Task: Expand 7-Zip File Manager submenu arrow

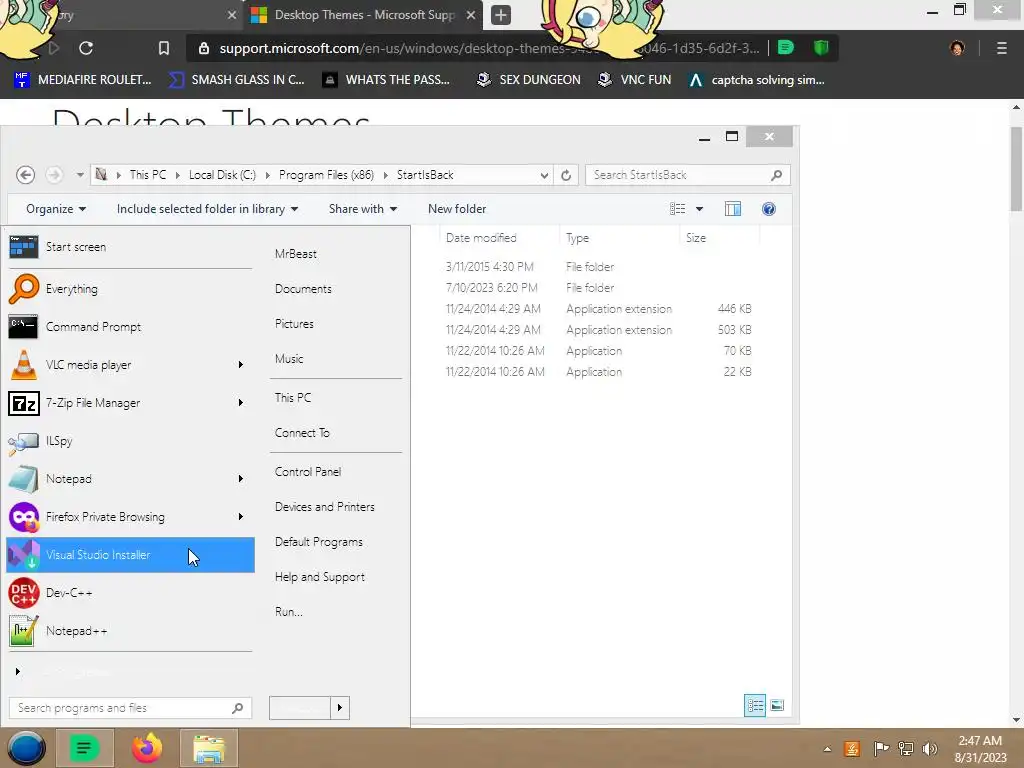Action: click(x=240, y=403)
